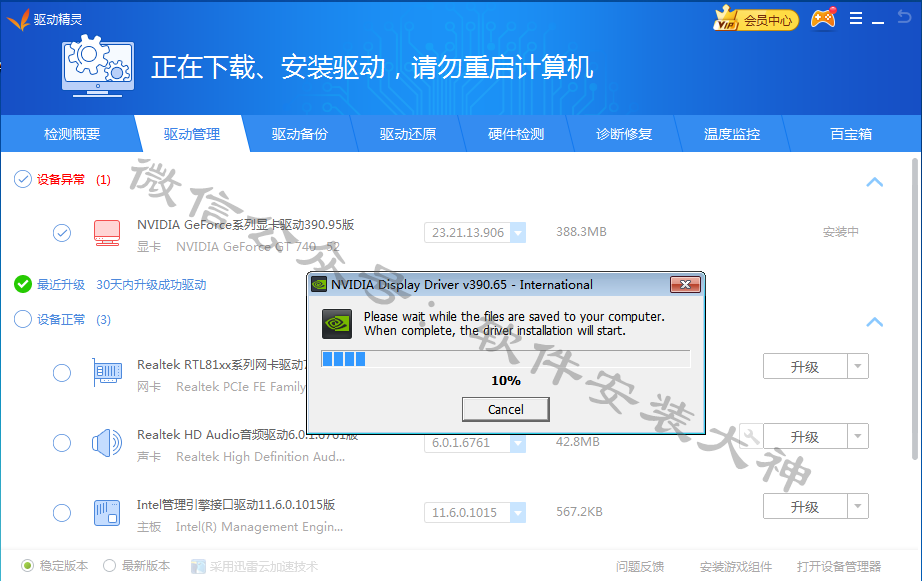922x581 pixels.
Task: Click 升级 for Realtek network driver
Action: [x=805, y=366]
